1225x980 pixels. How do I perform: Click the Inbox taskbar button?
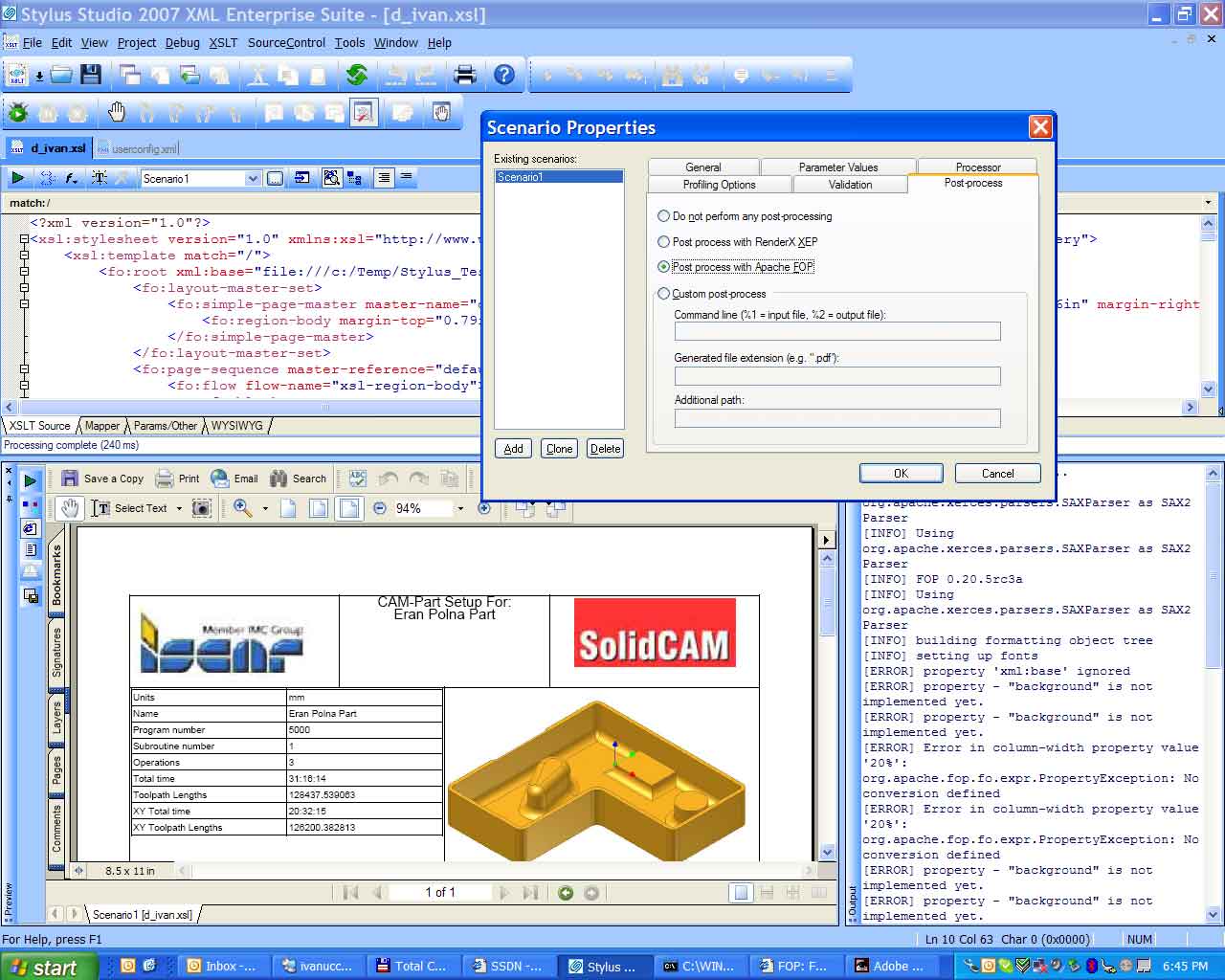[224, 967]
